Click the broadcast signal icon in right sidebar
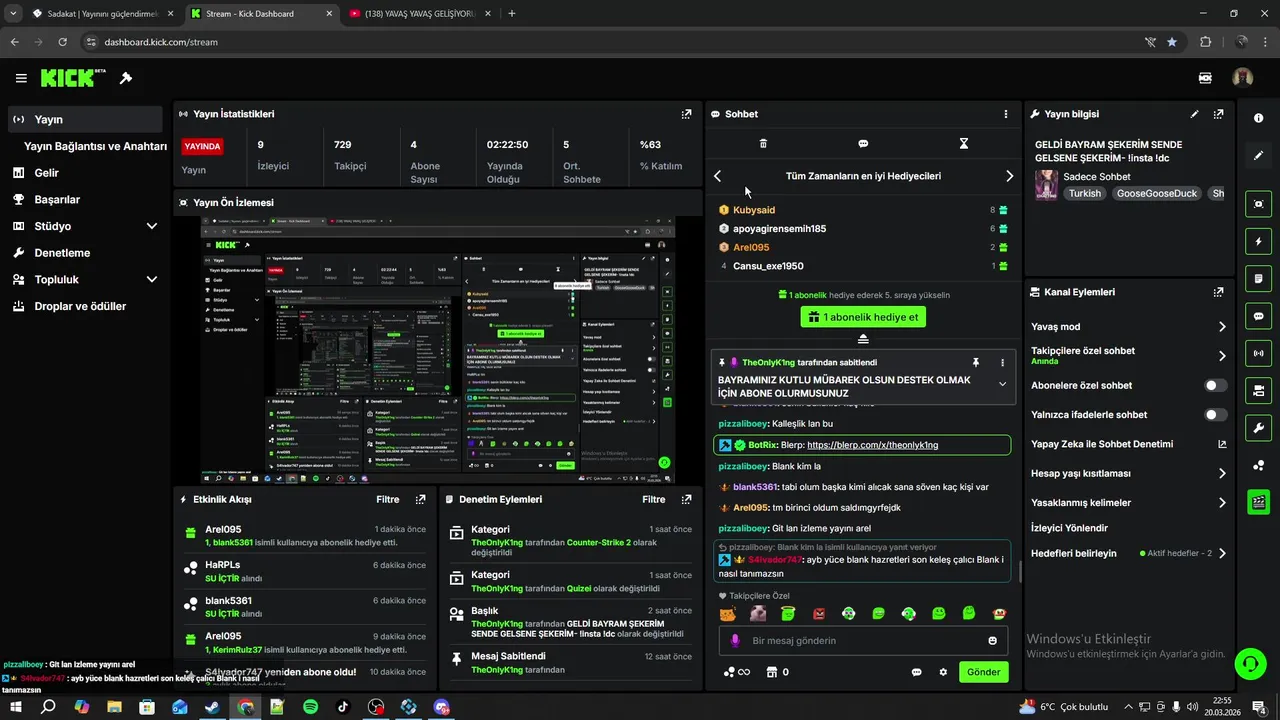 (1258, 353)
